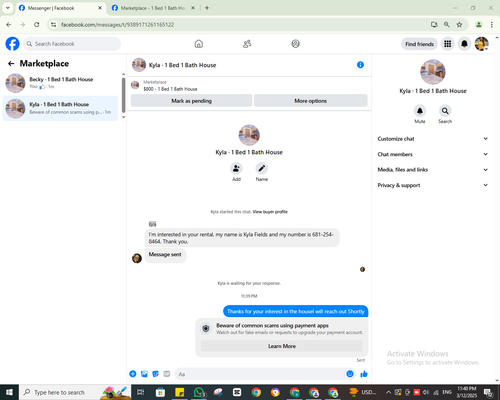Expand Customize chat section
500x400 pixels.
click(432, 139)
